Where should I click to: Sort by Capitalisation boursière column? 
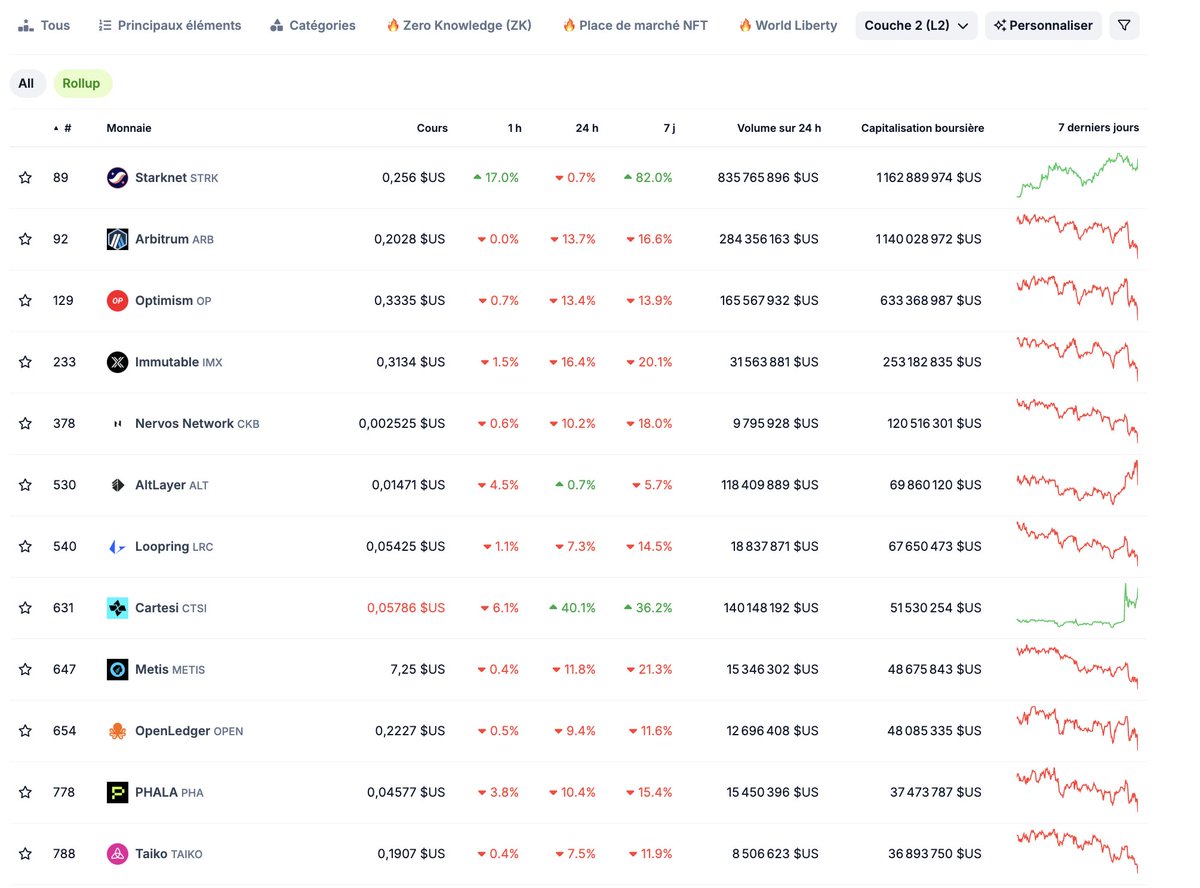click(x=922, y=128)
